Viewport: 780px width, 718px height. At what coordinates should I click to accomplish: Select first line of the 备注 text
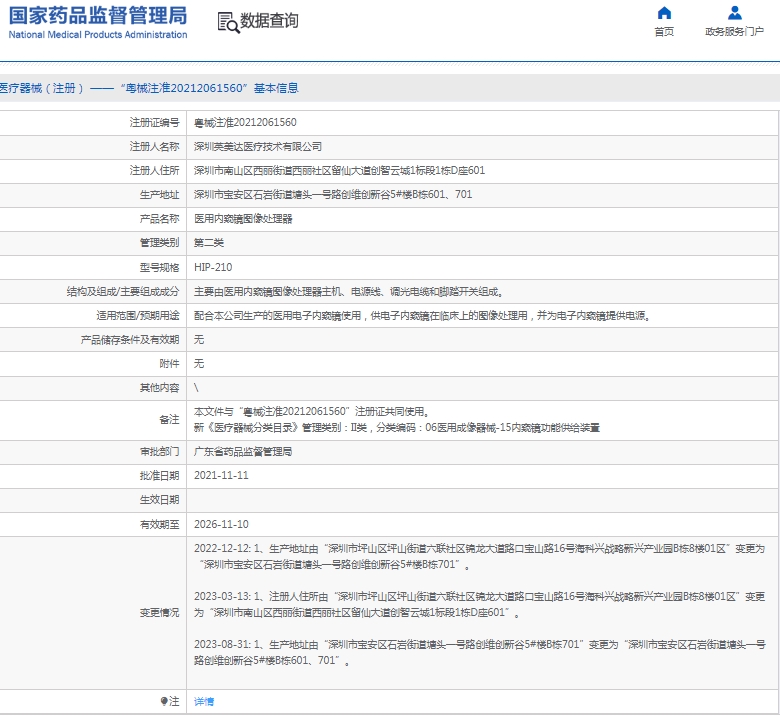[311, 411]
